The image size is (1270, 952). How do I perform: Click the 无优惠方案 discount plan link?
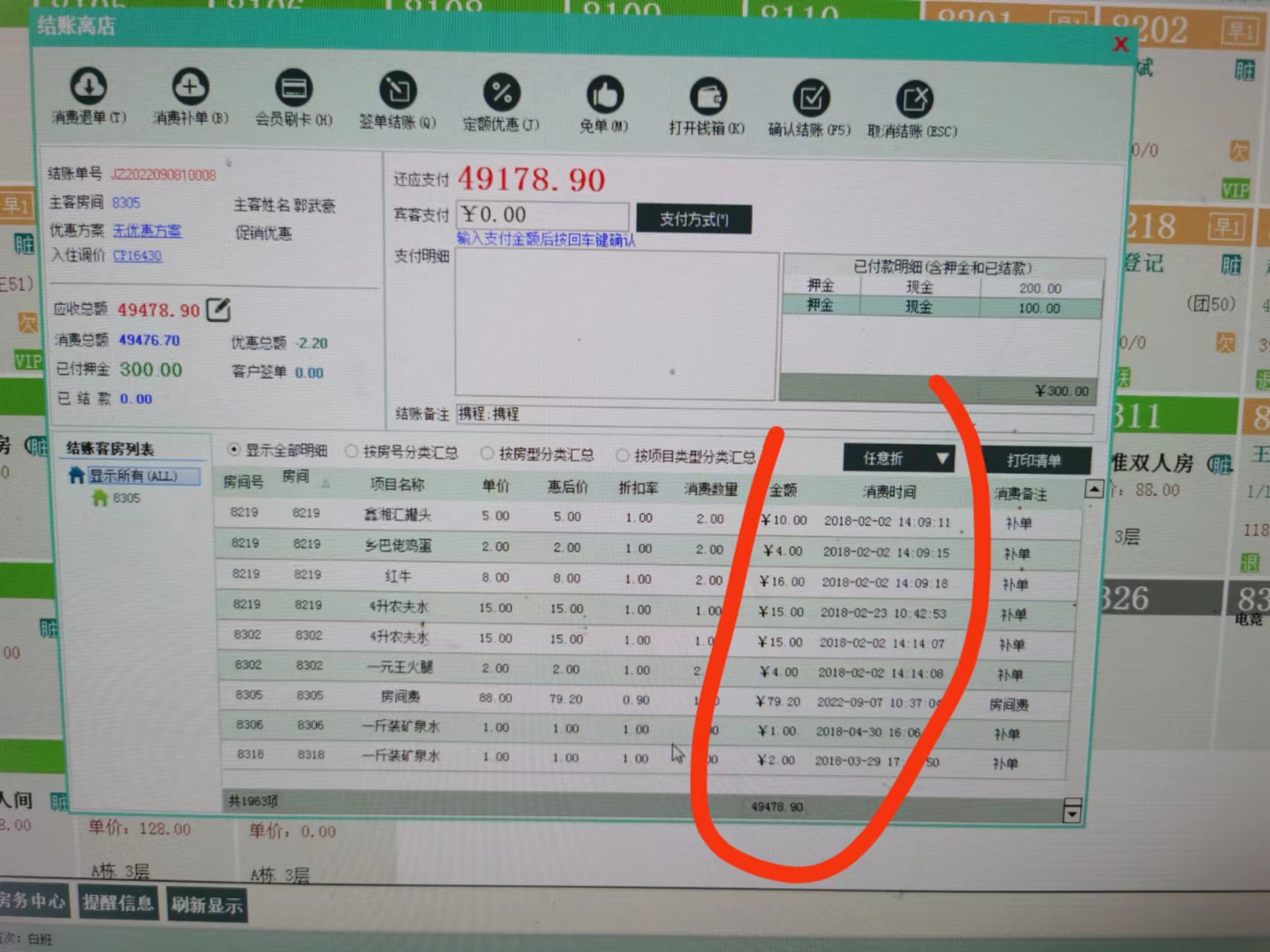click(x=147, y=231)
